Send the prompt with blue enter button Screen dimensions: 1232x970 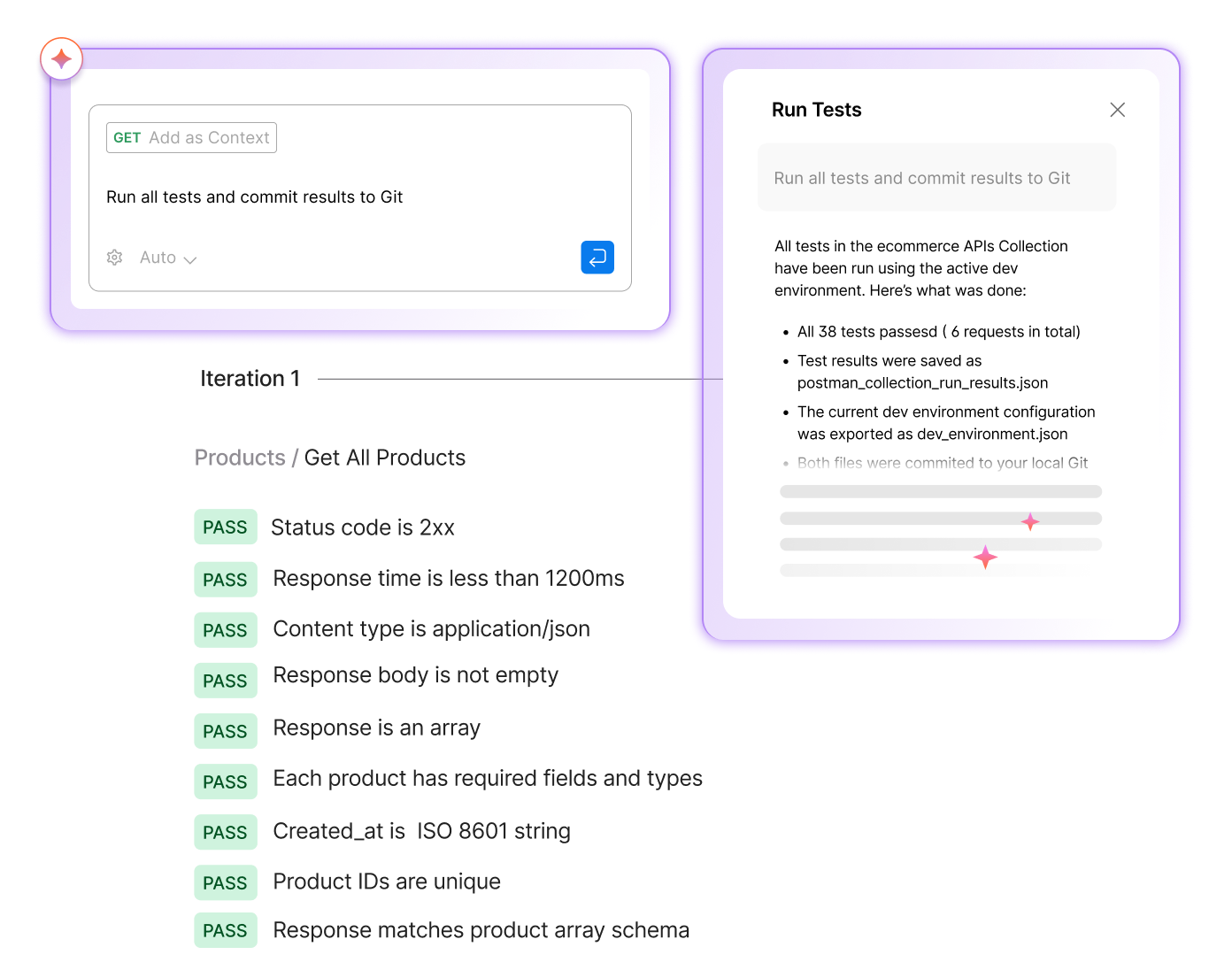pyautogui.click(x=597, y=258)
